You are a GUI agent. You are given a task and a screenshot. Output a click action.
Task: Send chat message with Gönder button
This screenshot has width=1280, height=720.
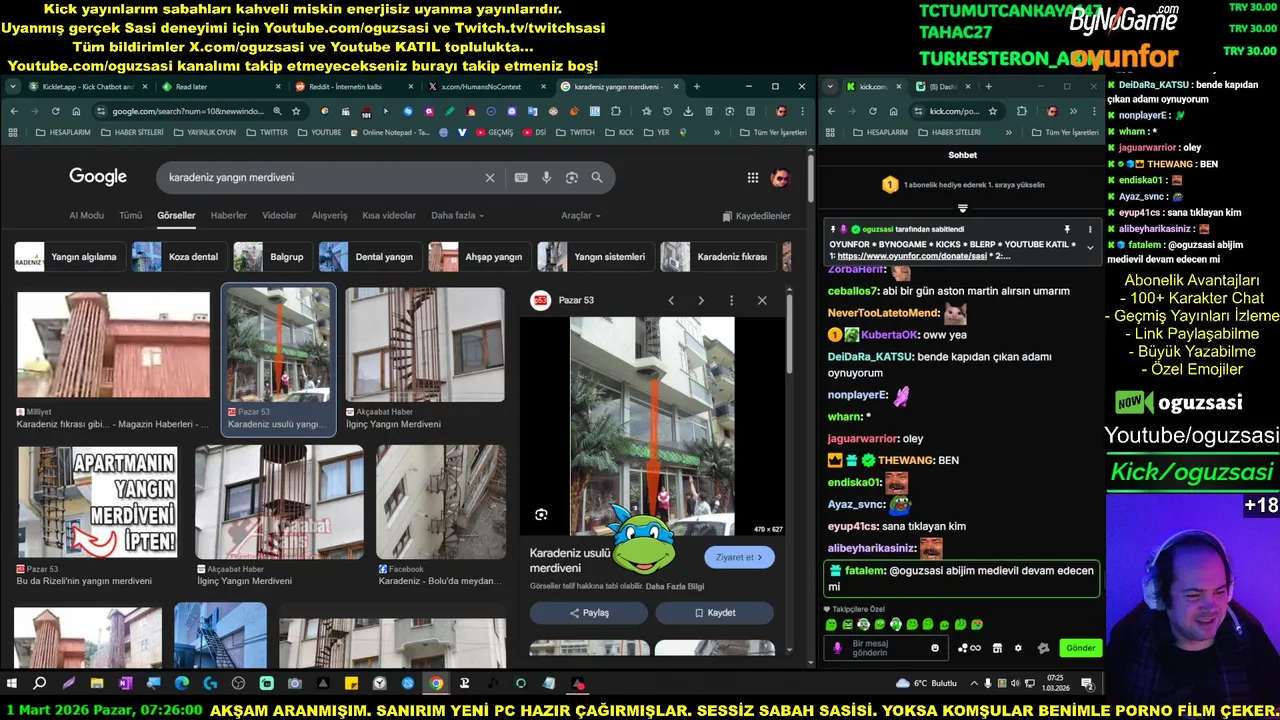(1081, 648)
